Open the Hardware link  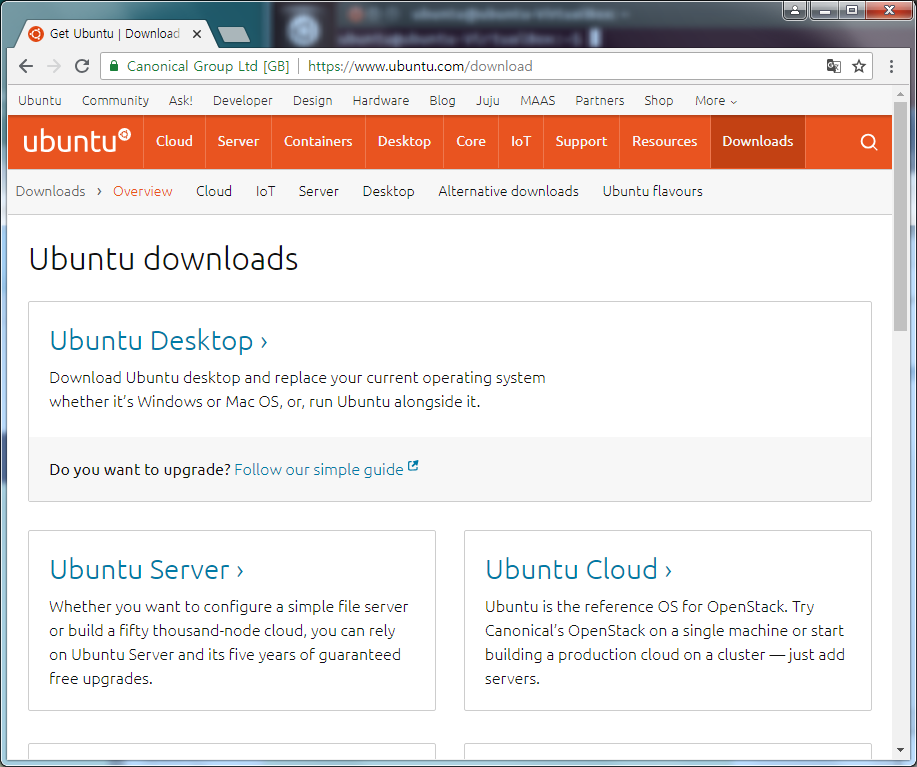click(x=381, y=101)
